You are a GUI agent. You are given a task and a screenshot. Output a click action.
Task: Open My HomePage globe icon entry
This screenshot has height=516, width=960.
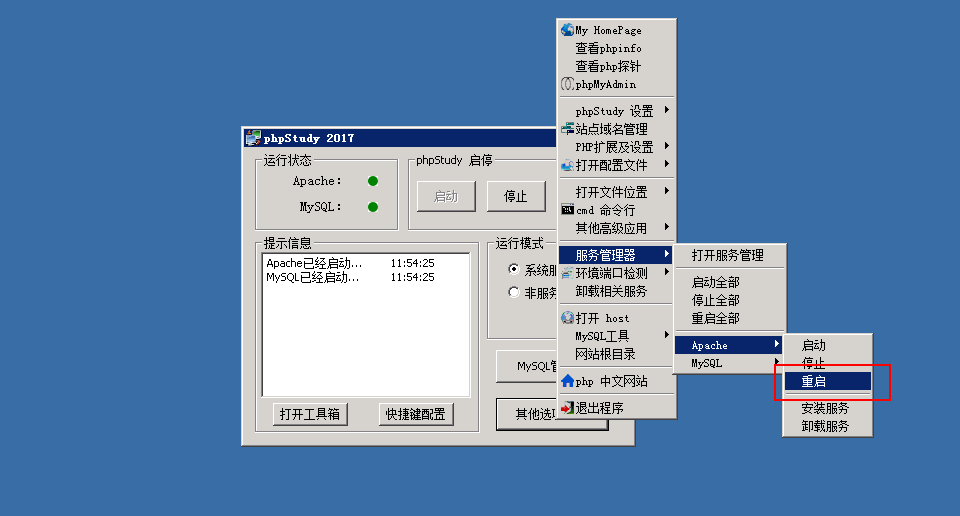pyautogui.click(x=567, y=30)
